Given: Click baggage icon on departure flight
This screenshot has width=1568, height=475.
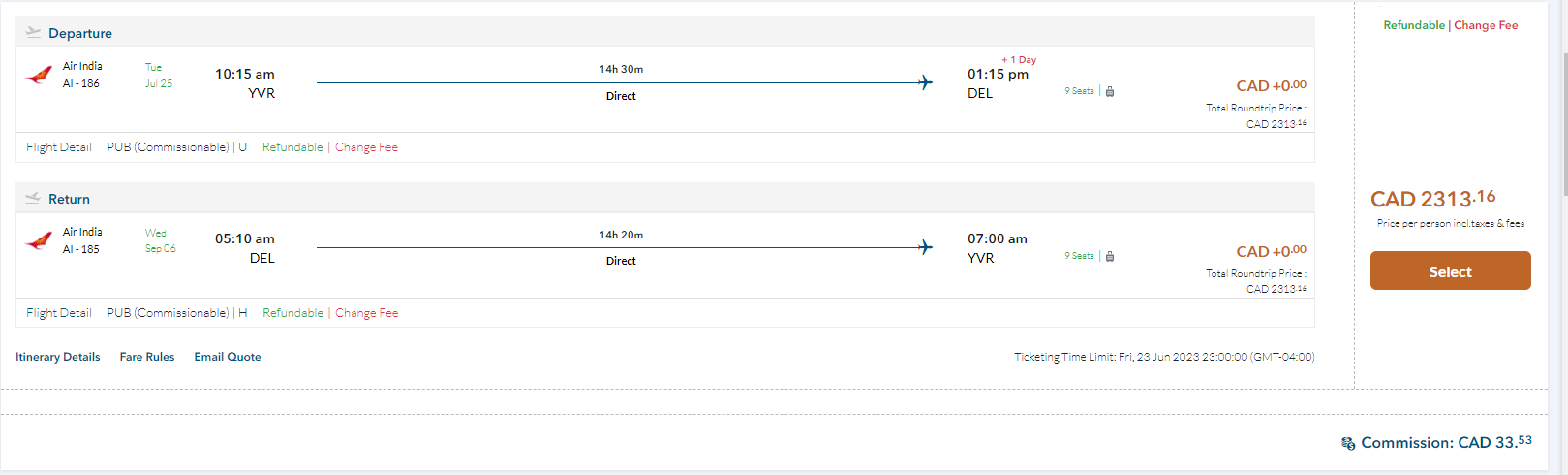Looking at the screenshot, I should click(1110, 91).
